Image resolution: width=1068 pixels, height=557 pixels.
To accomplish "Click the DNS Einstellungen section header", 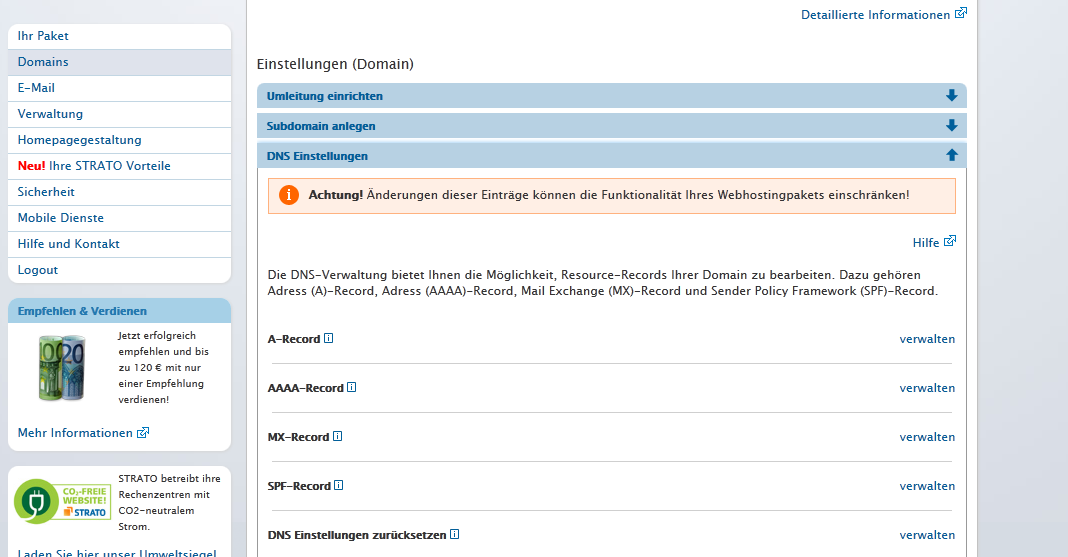I will point(612,156).
